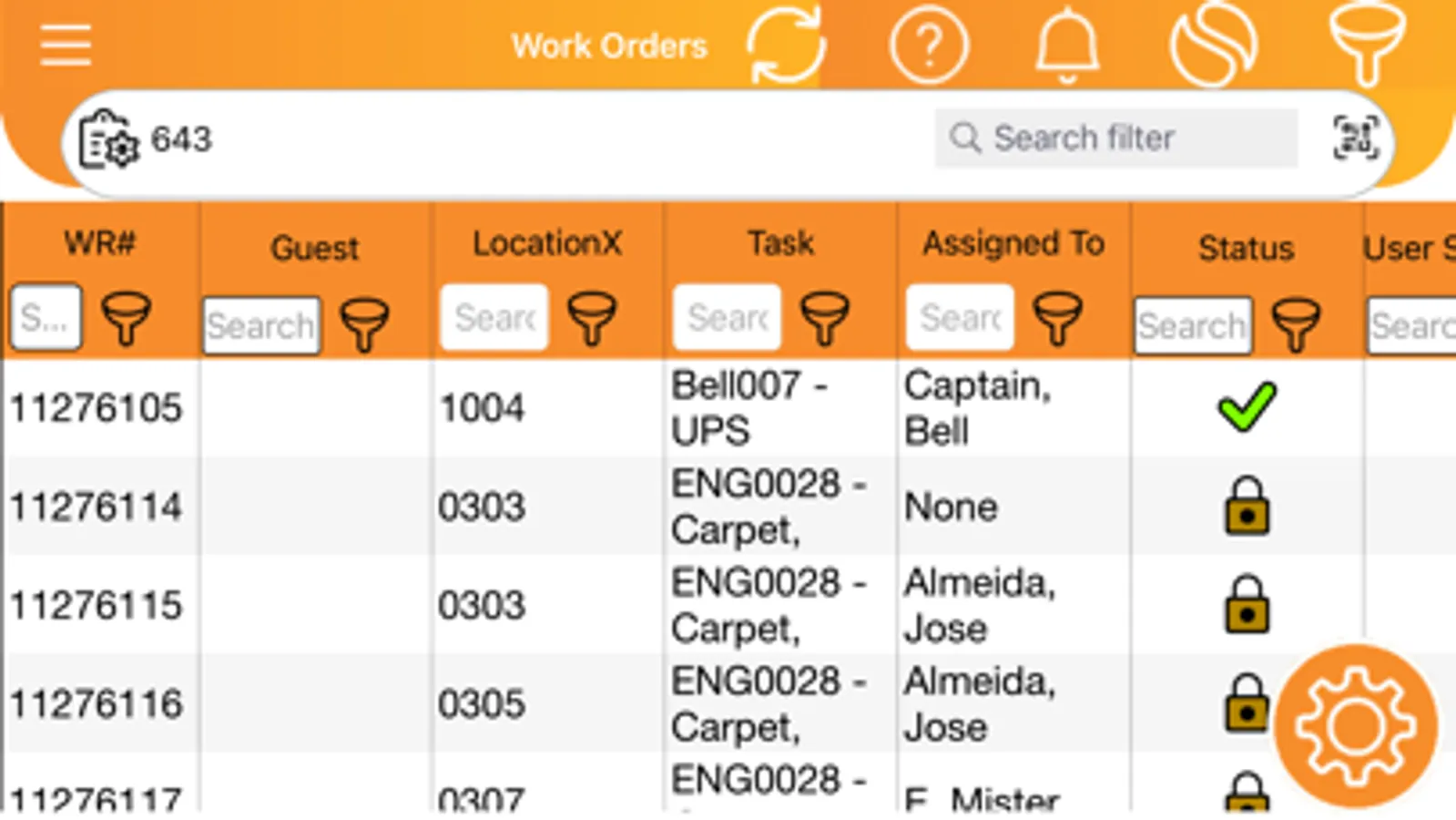This screenshot has width=1456, height=820.
Task: Select the green checkmark status of 11276105
Action: [x=1247, y=406]
